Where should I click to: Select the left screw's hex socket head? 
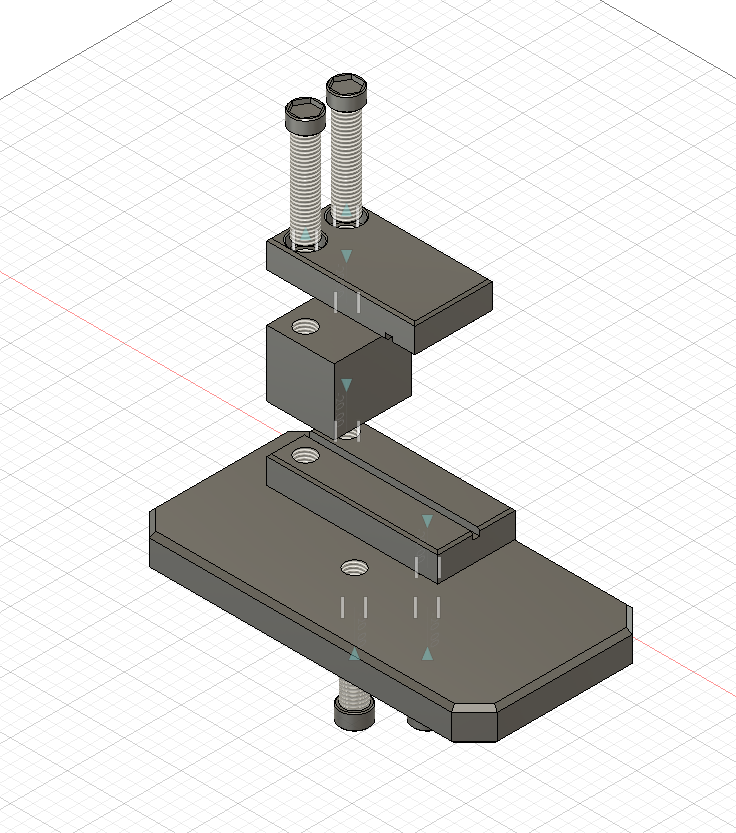[305, 115]
